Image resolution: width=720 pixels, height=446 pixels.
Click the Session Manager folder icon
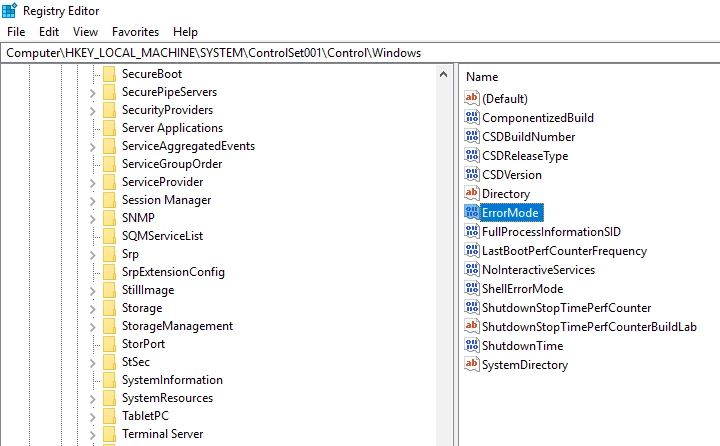pyautogui.click(x=110, y=200)
